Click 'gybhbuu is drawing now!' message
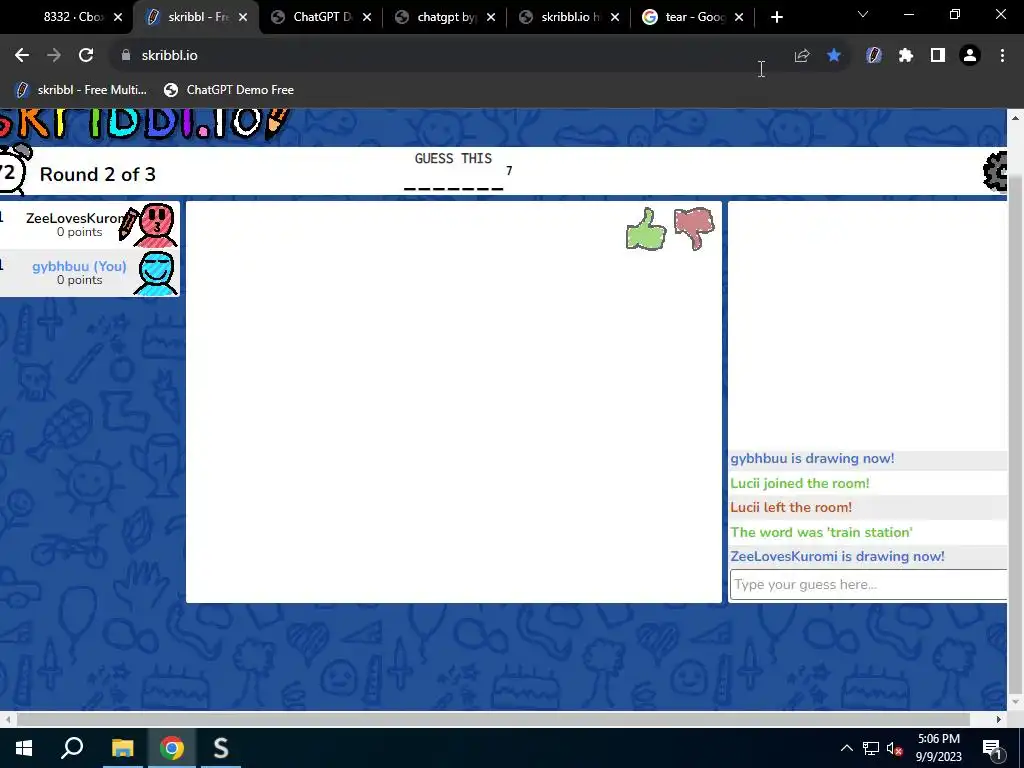This screenshot has height=768, width=1024. pyautogui.click(x=812, y=458)
